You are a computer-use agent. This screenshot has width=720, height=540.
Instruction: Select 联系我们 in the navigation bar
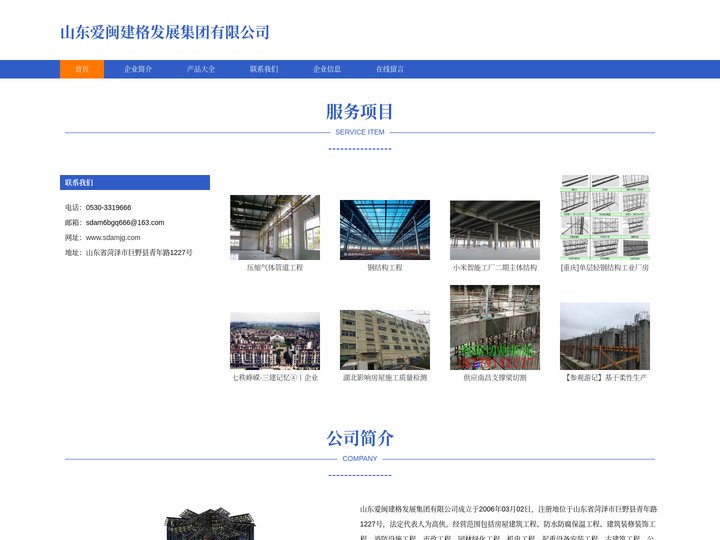[x=264, y=69]
